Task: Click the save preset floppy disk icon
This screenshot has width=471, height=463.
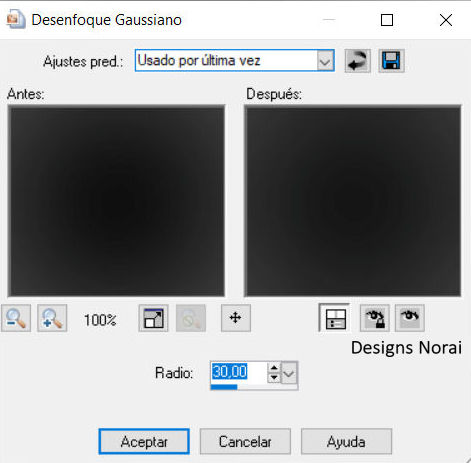Action: [391, 61]
